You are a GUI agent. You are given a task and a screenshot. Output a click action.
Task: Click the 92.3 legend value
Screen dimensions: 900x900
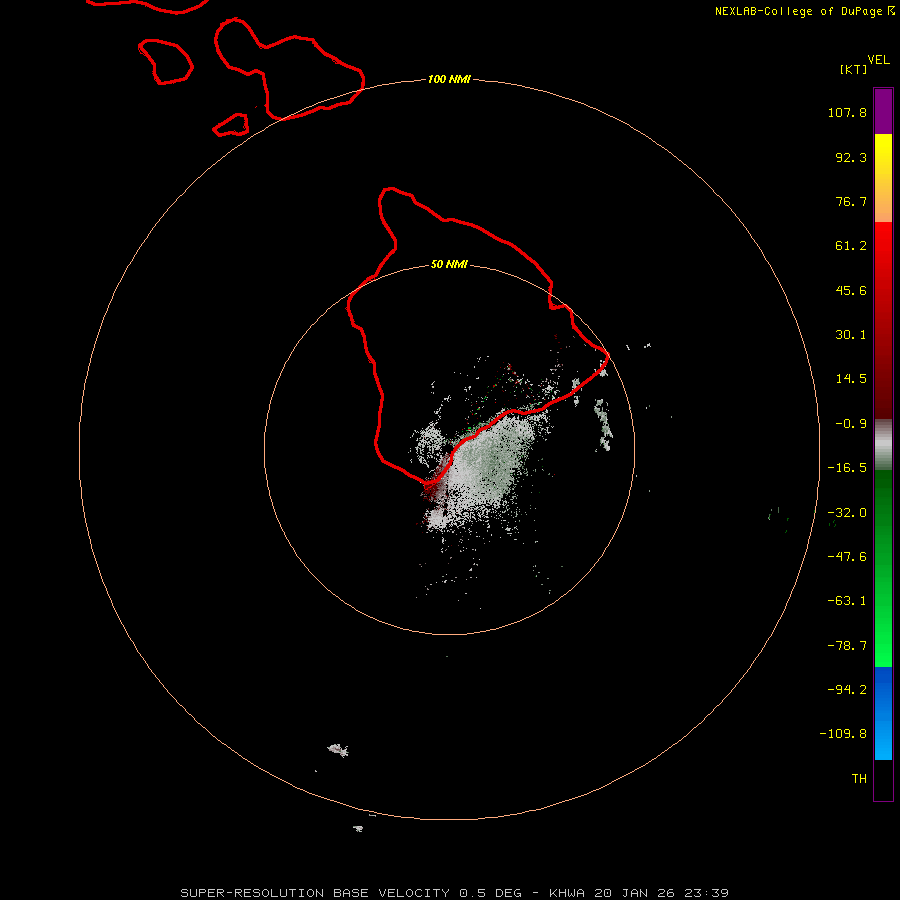click(x=851, y=157)
